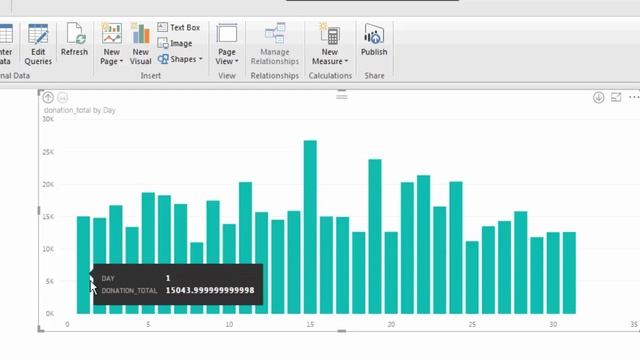Open the Shapes dropdown
Viewport: 640px width, 360px height.
[180, 59]
